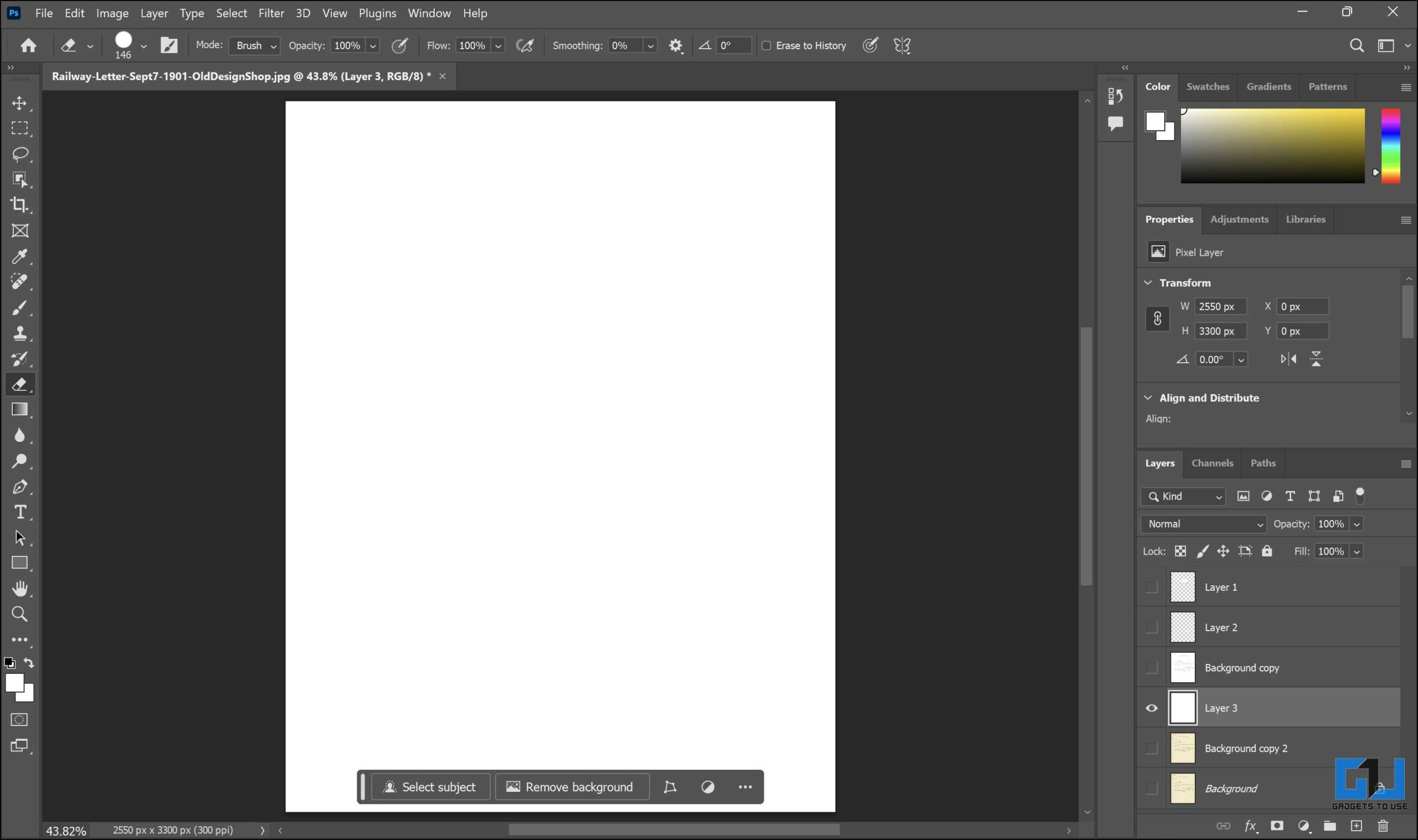Viewport: 1418px width, 840px height.
Task: Select the Lasso tool
Action: 20,154
